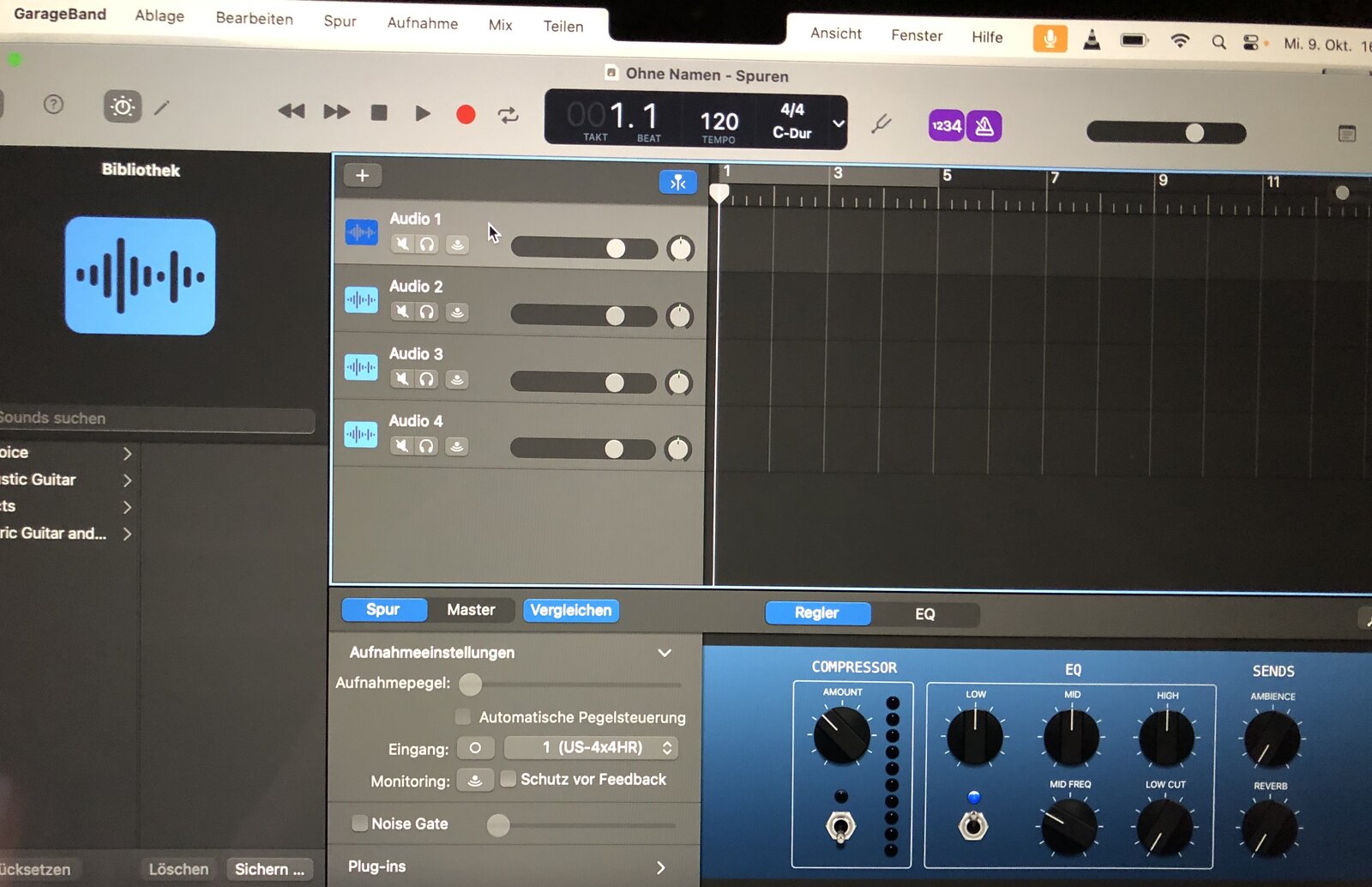Viewport: 1372px width, 887px height.
Task: Click the Audio 1 pan knob
Action: (x=680, y=249)
